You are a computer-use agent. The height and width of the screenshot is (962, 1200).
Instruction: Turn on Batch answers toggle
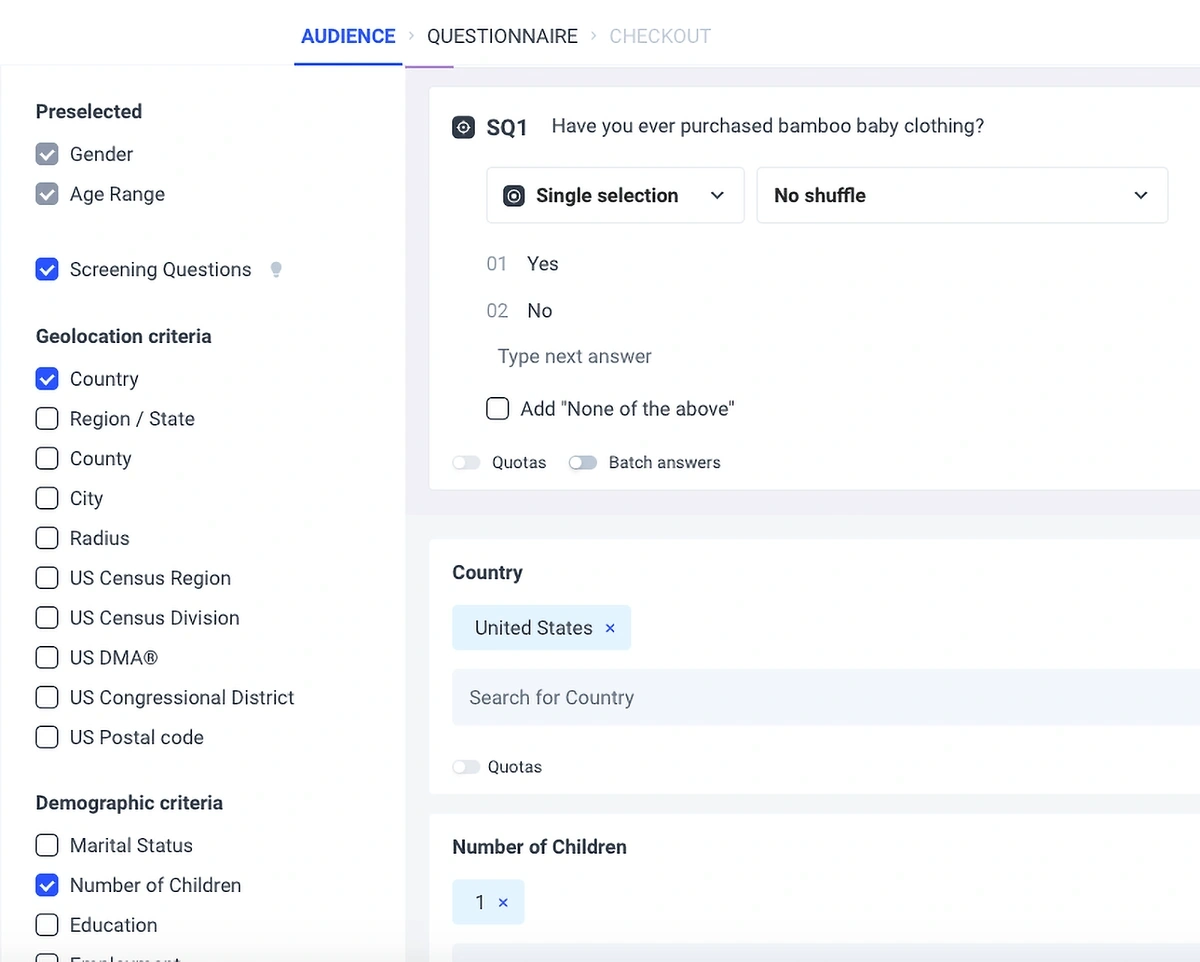583,463
